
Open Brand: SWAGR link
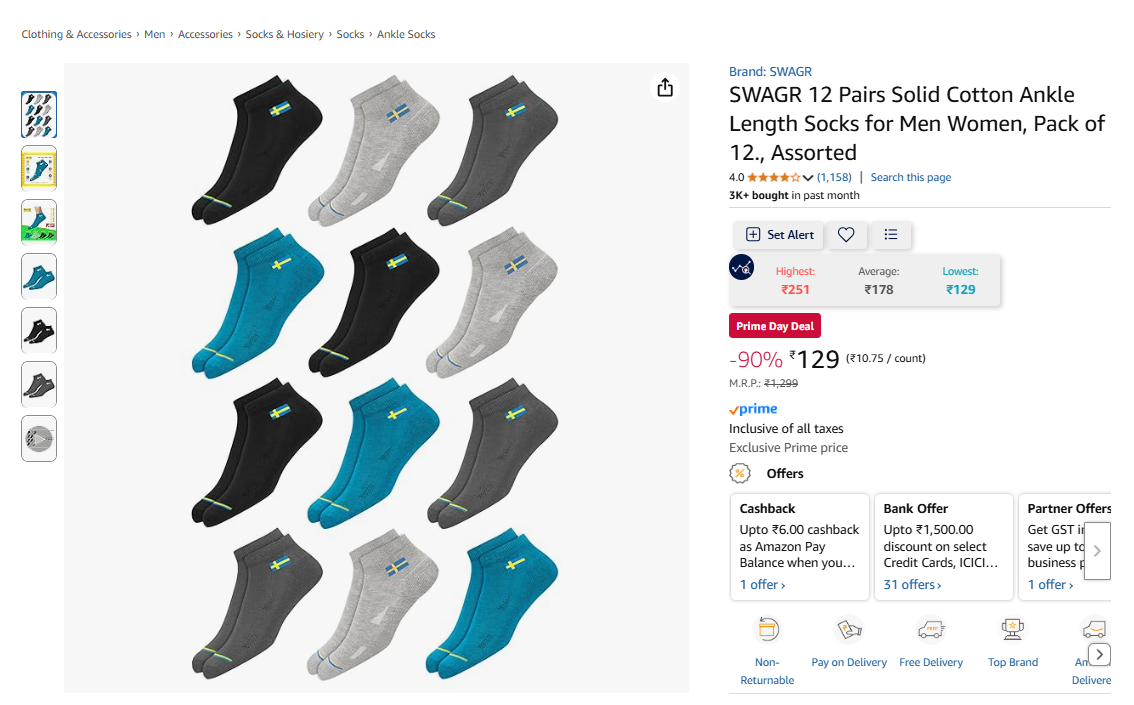click(x=770, y=72)
